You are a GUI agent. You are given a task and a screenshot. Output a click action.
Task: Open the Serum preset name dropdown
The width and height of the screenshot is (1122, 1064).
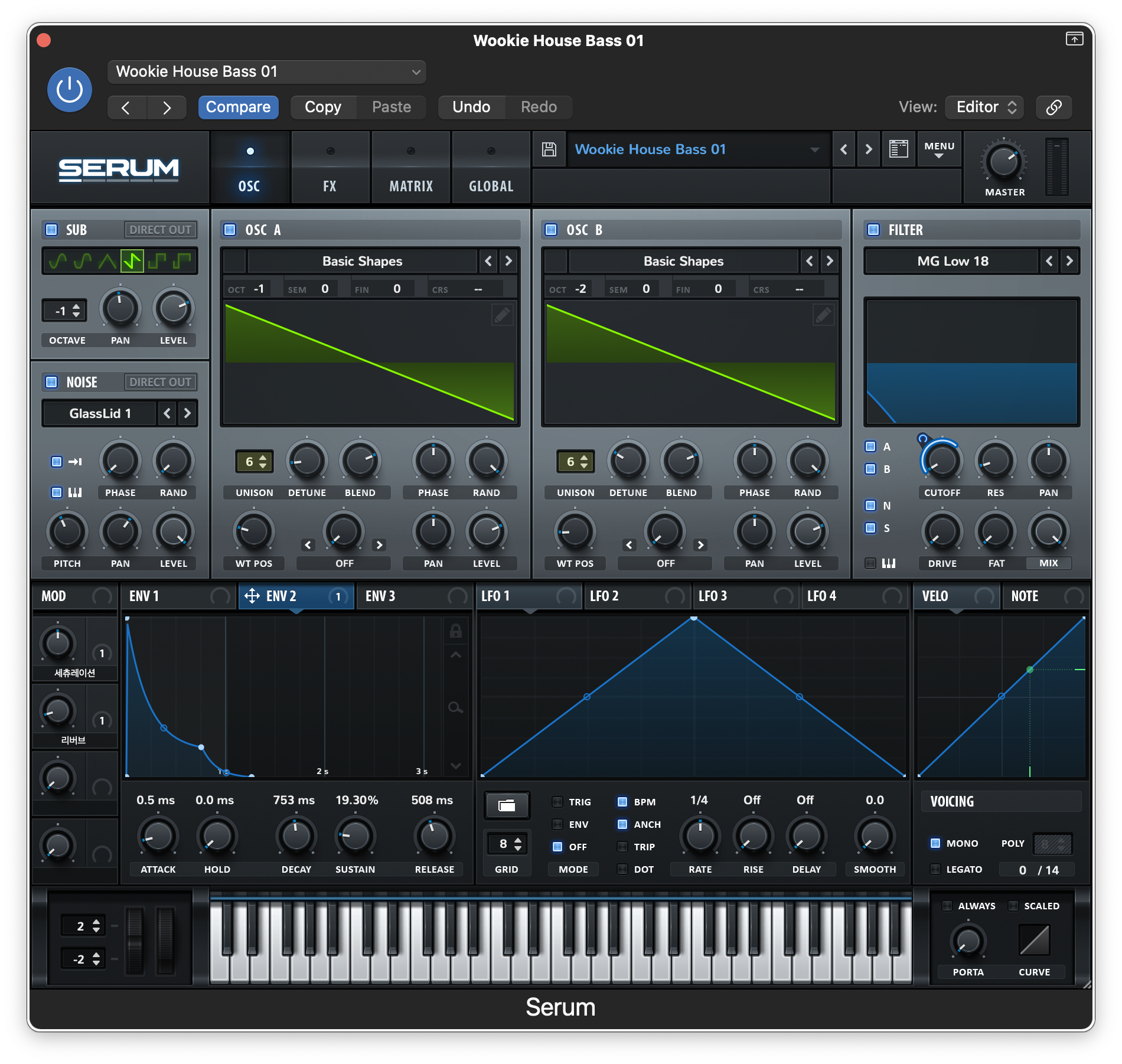click(x=698, y=149)
